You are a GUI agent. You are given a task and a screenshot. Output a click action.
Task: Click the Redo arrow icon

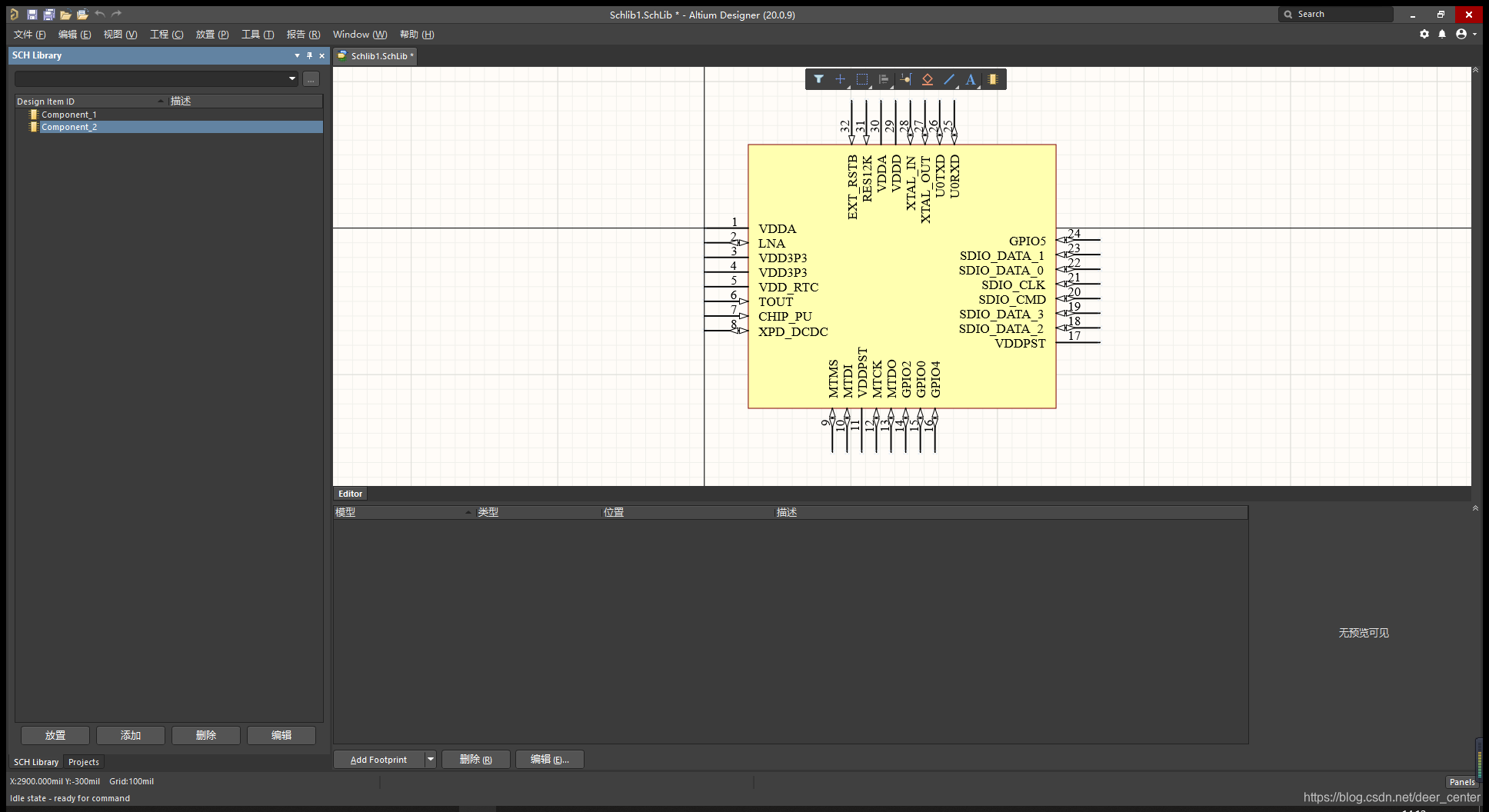point(116,15)
